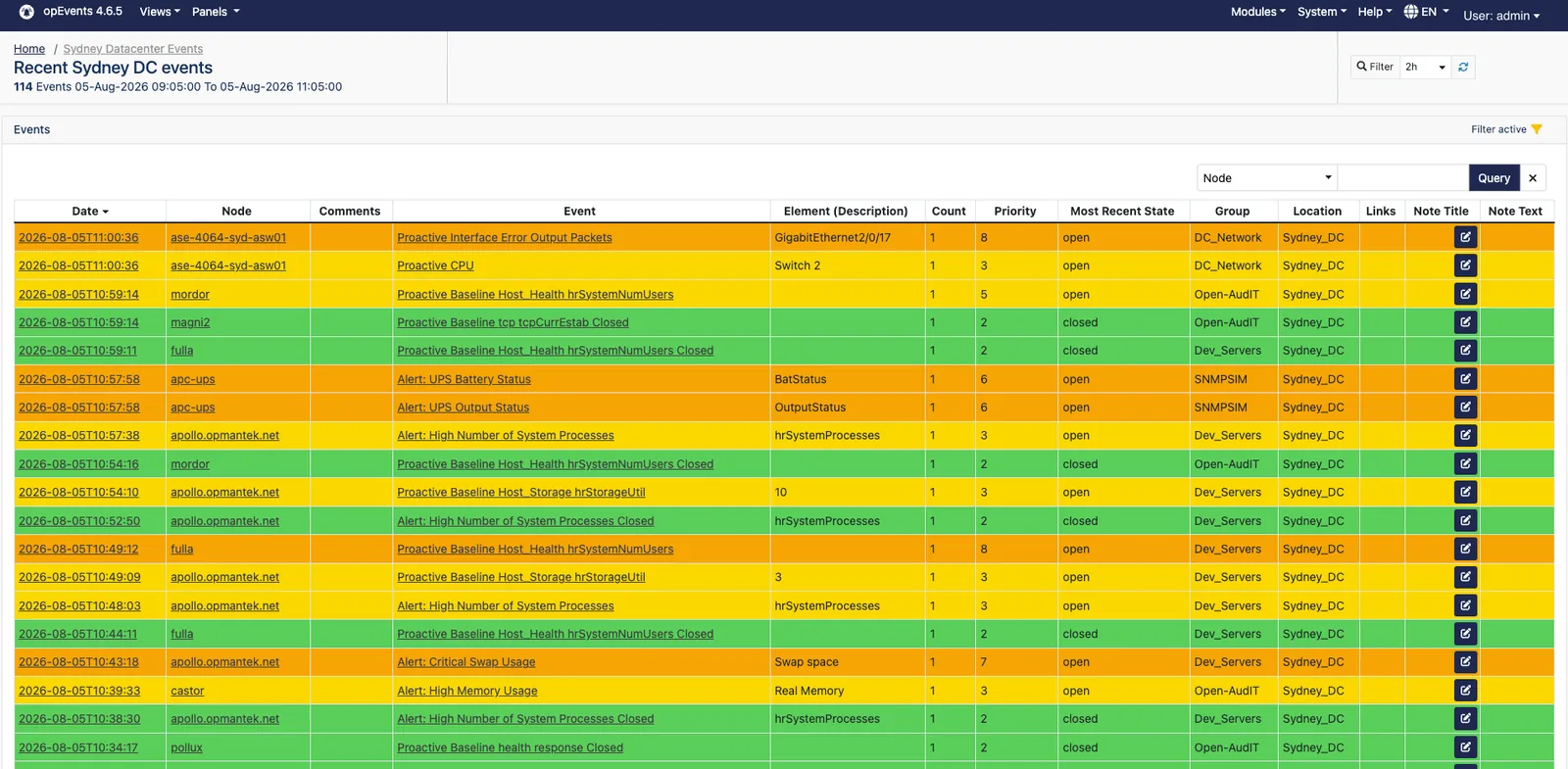Image resolution: width=1568 pixels, height=769 pixels.
Task: Edit note for fulla 10:59:11 event
Action: [1465, 351]
